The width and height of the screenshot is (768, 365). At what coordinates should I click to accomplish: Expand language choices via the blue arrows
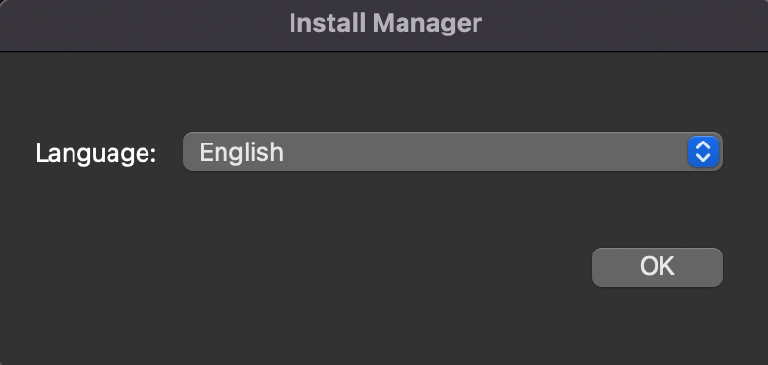[x=703, y=152]
